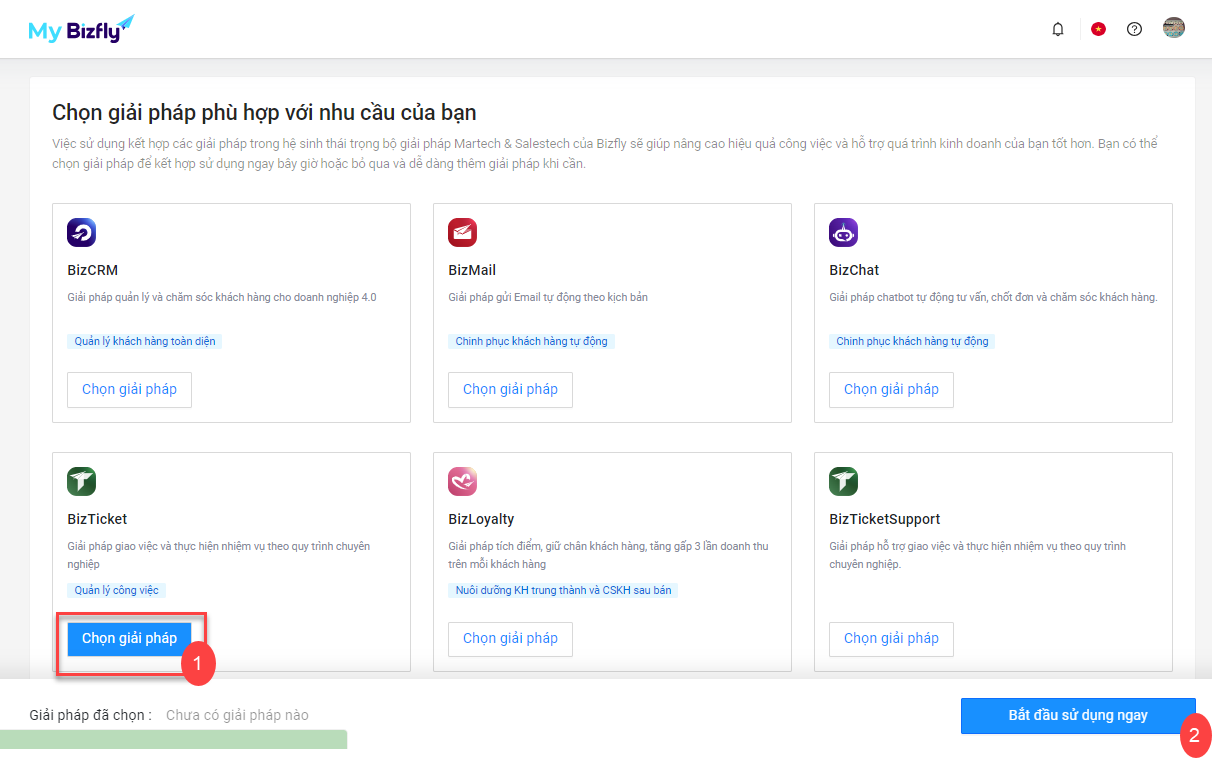Click the BizChat title text
Image resolution: width=1214 pixels, height=760 pixels.
[854, 270]
